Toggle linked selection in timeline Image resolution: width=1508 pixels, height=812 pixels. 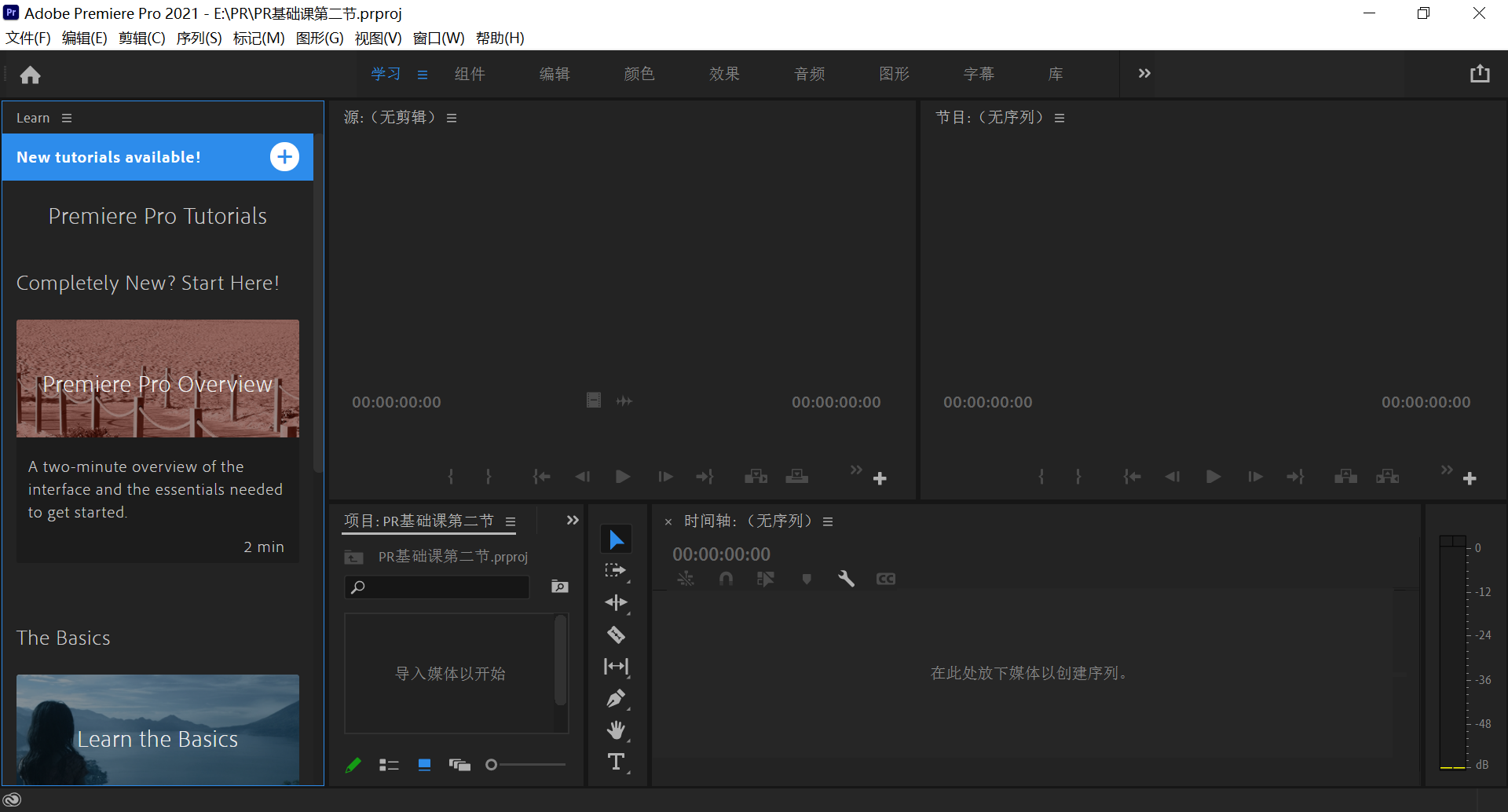766,579
